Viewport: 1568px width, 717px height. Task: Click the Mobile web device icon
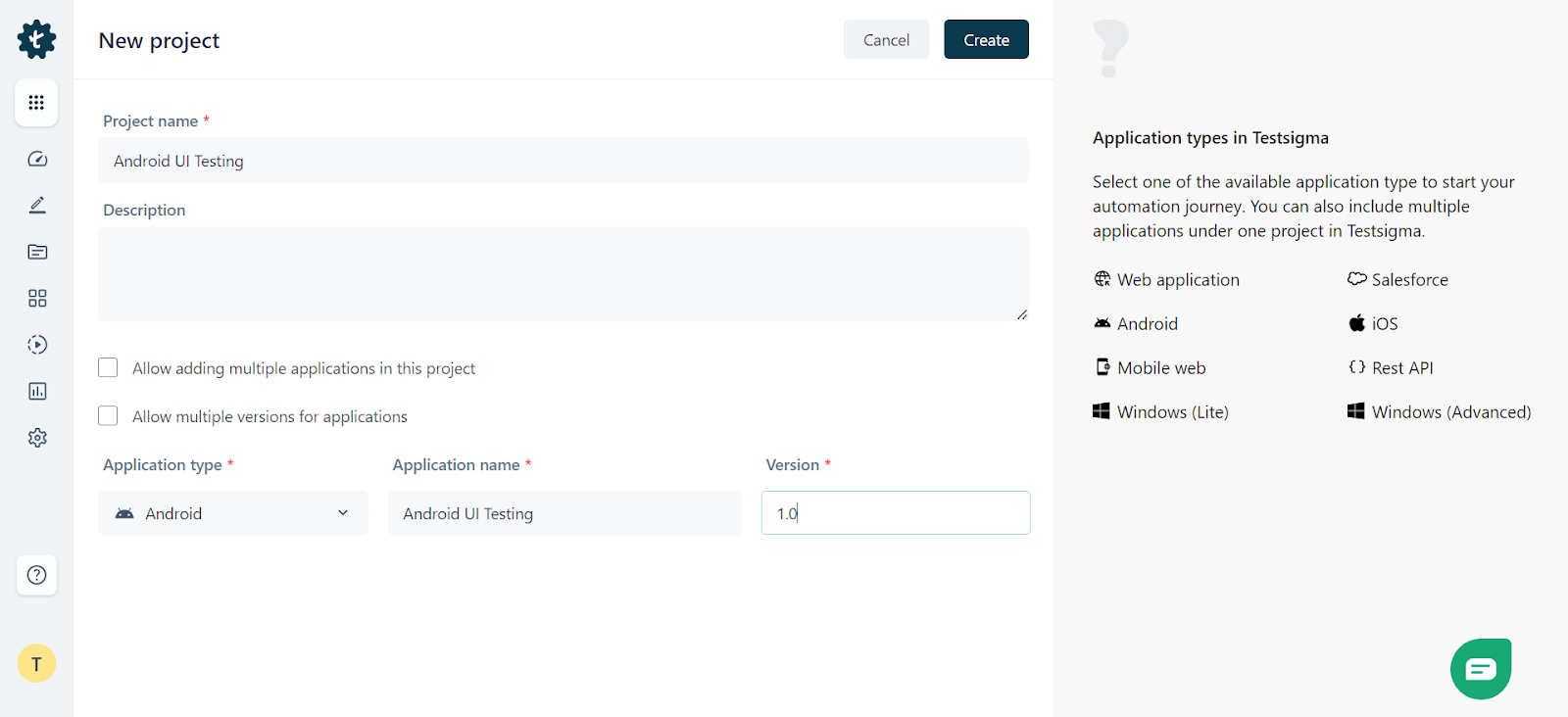point(1102,367)
